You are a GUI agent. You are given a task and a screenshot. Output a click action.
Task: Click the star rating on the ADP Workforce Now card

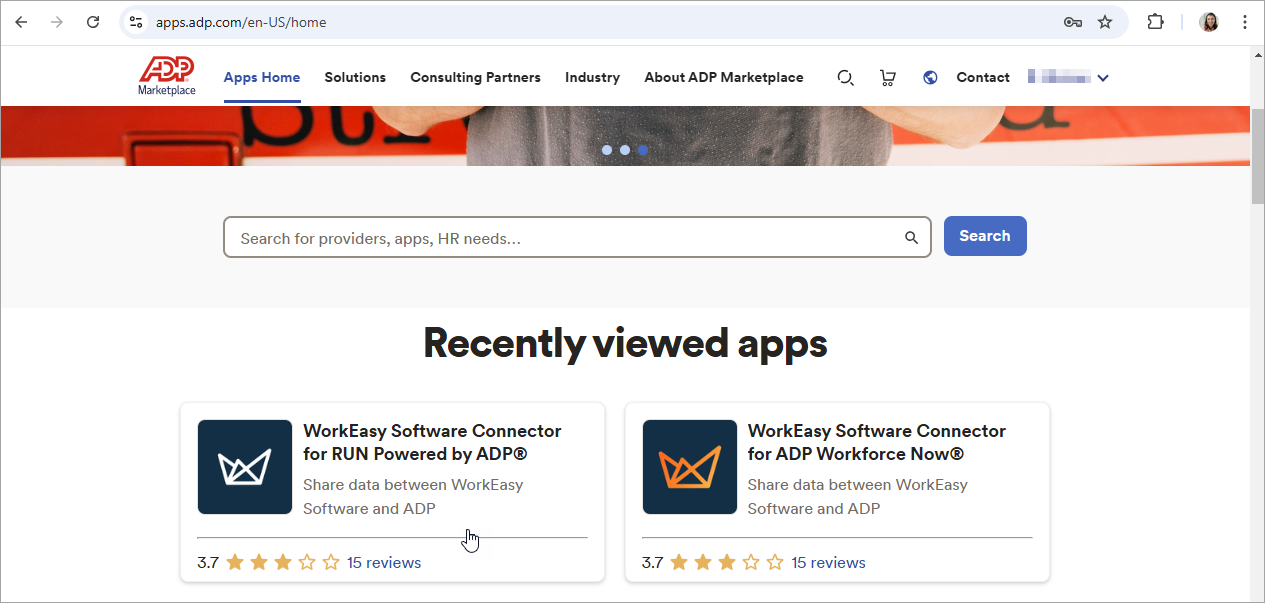tap(727, 562)
